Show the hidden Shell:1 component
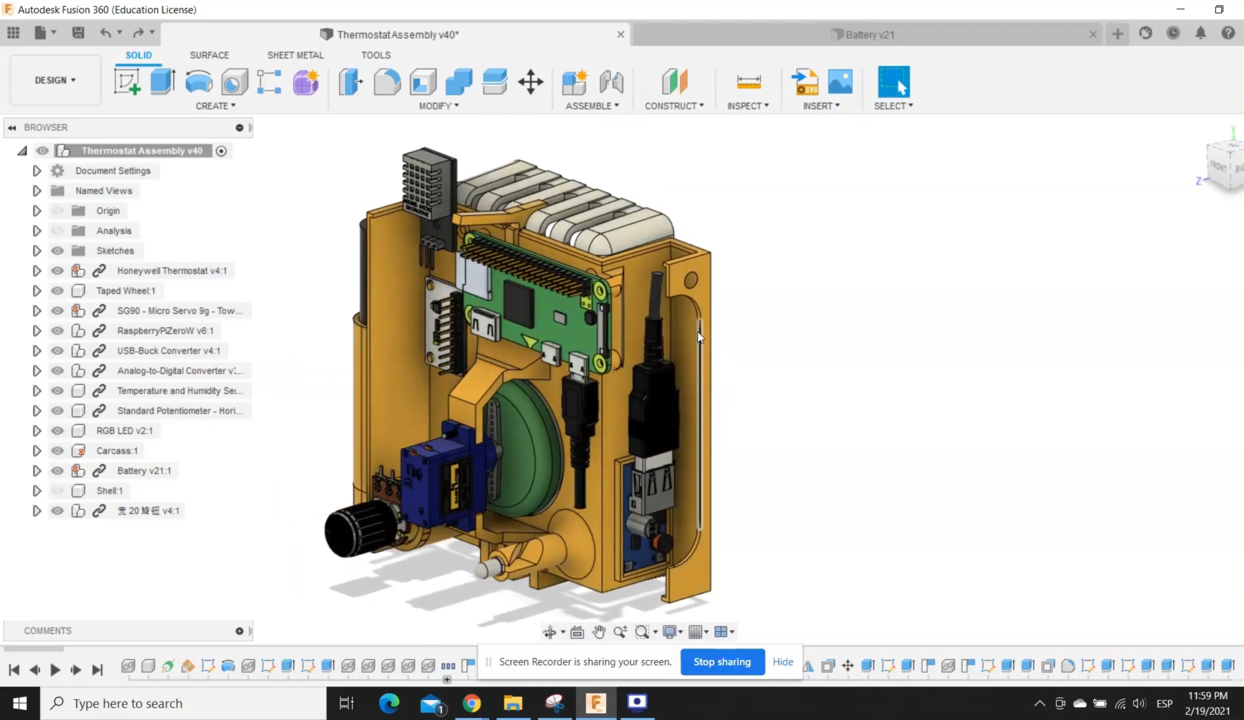Screen dimensions: 1244x720 (58, 491)
